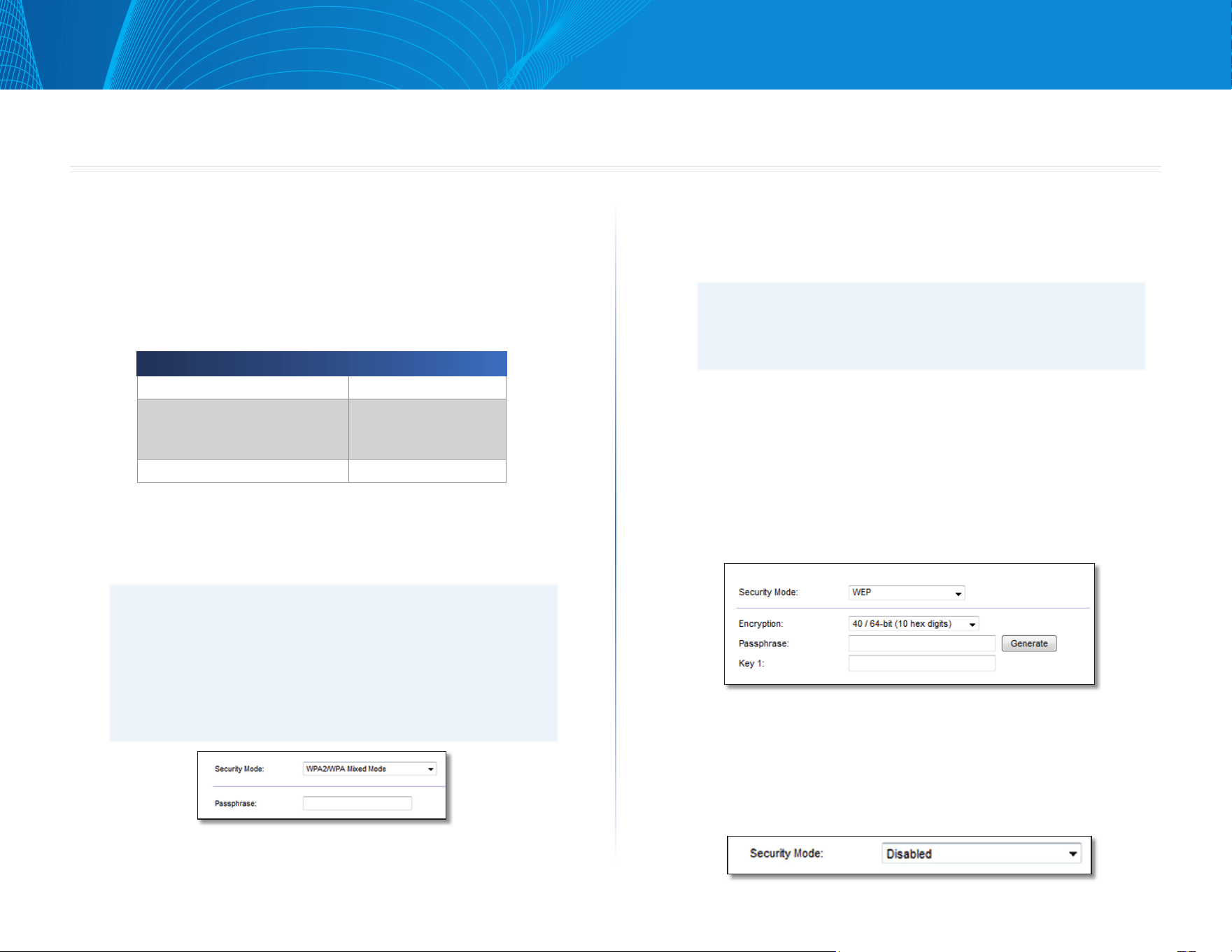Open the WPA2/WPA Mixed Mode dropdown
Viewport: 1232px width, 952px height.
tap(369, 769)
